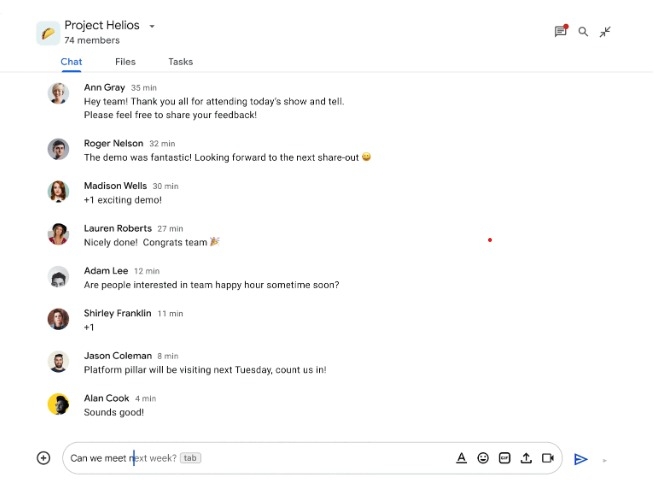Screen dimensions: 654x497
Task: Upload a file to the chat
Action: click(526, 458)
